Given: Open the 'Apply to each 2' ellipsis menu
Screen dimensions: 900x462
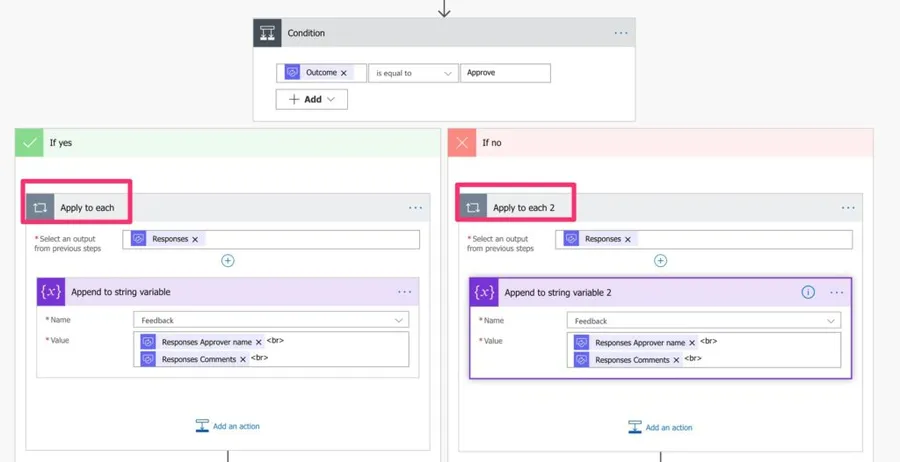Looking at the screenshot, I should point(848,208).
